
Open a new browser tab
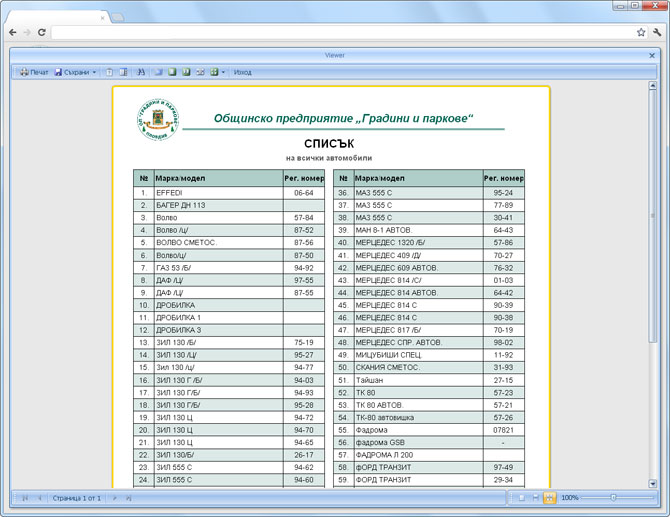[x=118, y=18]
